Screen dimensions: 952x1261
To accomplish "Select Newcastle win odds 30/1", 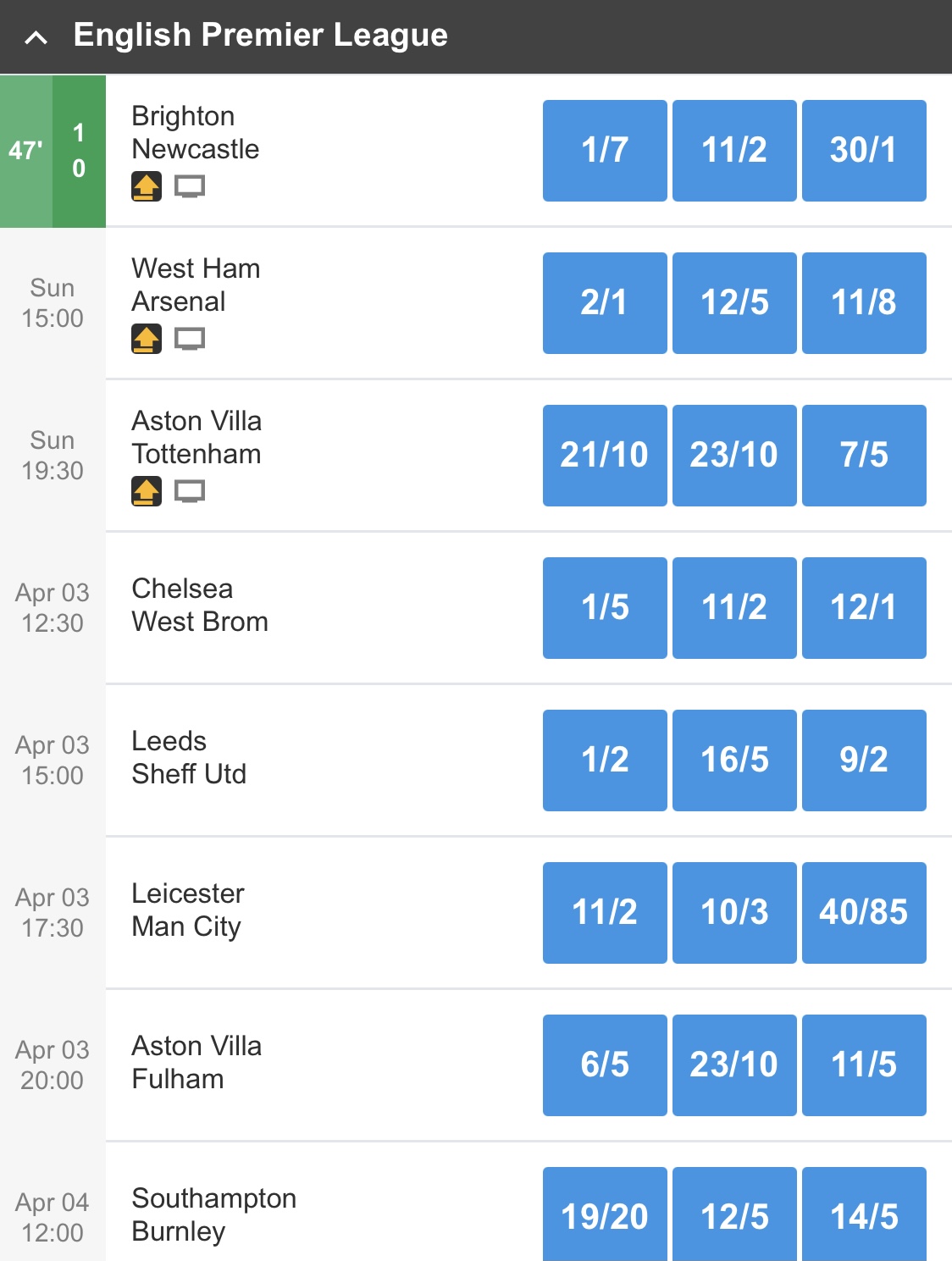I will coord(864,151).
